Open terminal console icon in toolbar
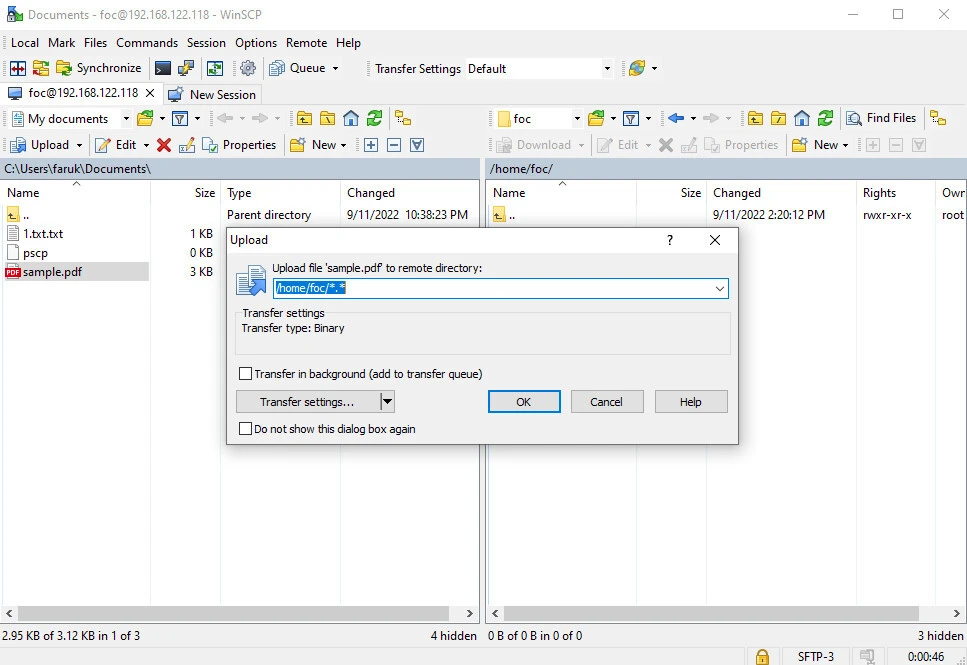 [162, 68]
